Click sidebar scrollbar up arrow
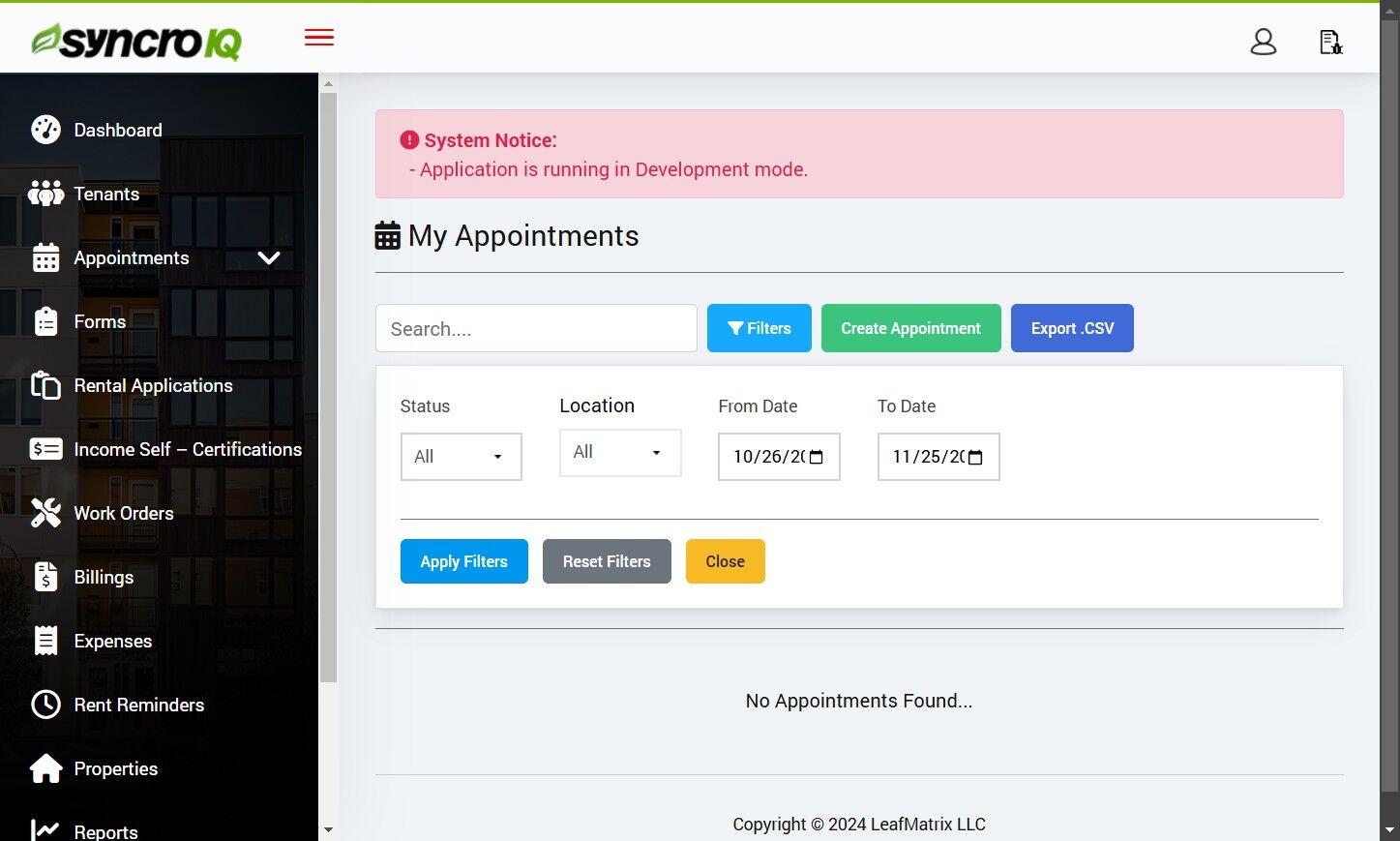This screenshot has height=841, width=1400. click(328, 84)
